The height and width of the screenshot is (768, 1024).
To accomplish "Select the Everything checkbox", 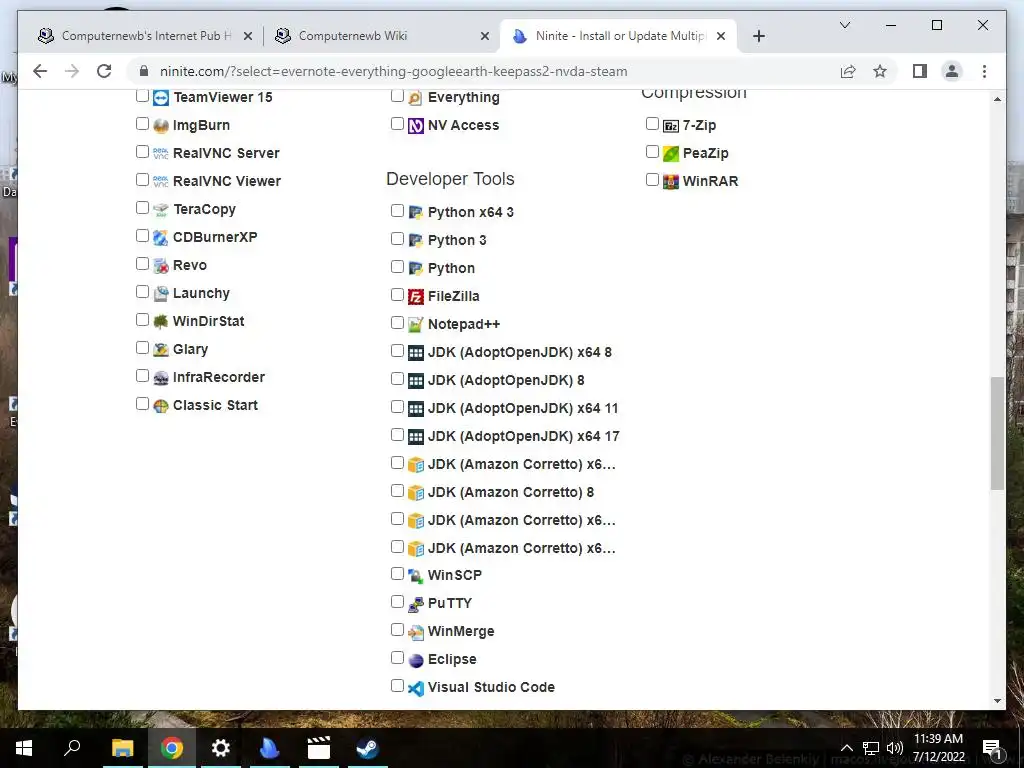I will [397, 95].
